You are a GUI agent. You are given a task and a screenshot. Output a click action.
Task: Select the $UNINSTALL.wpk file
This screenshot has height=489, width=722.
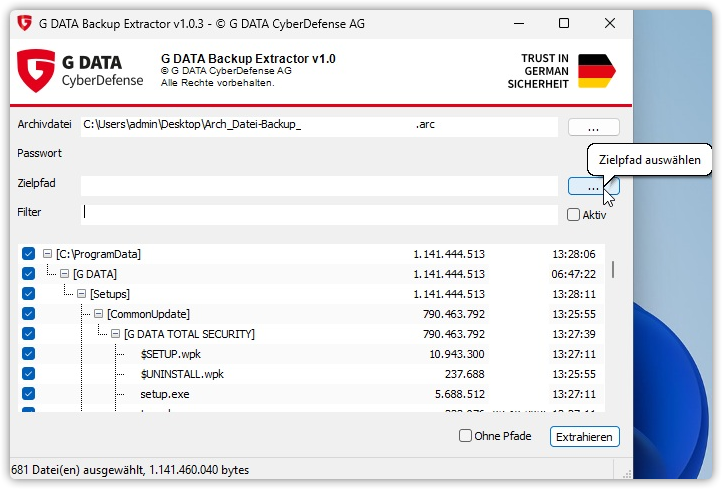[x=182, y=374]
